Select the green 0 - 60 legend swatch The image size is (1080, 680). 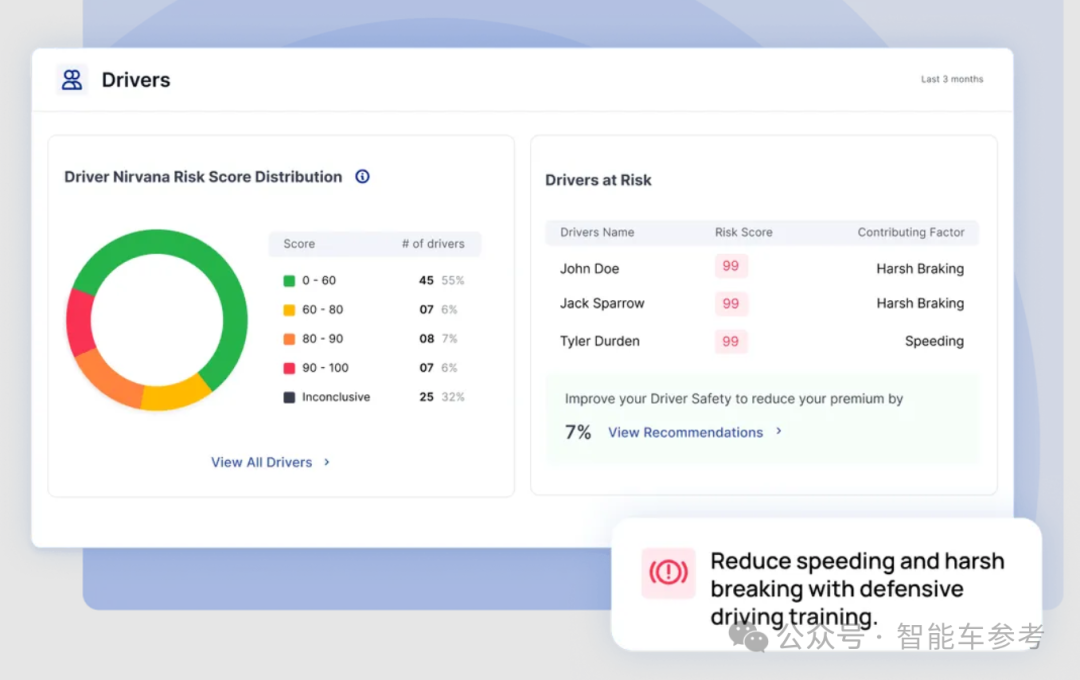coord(289,280)
